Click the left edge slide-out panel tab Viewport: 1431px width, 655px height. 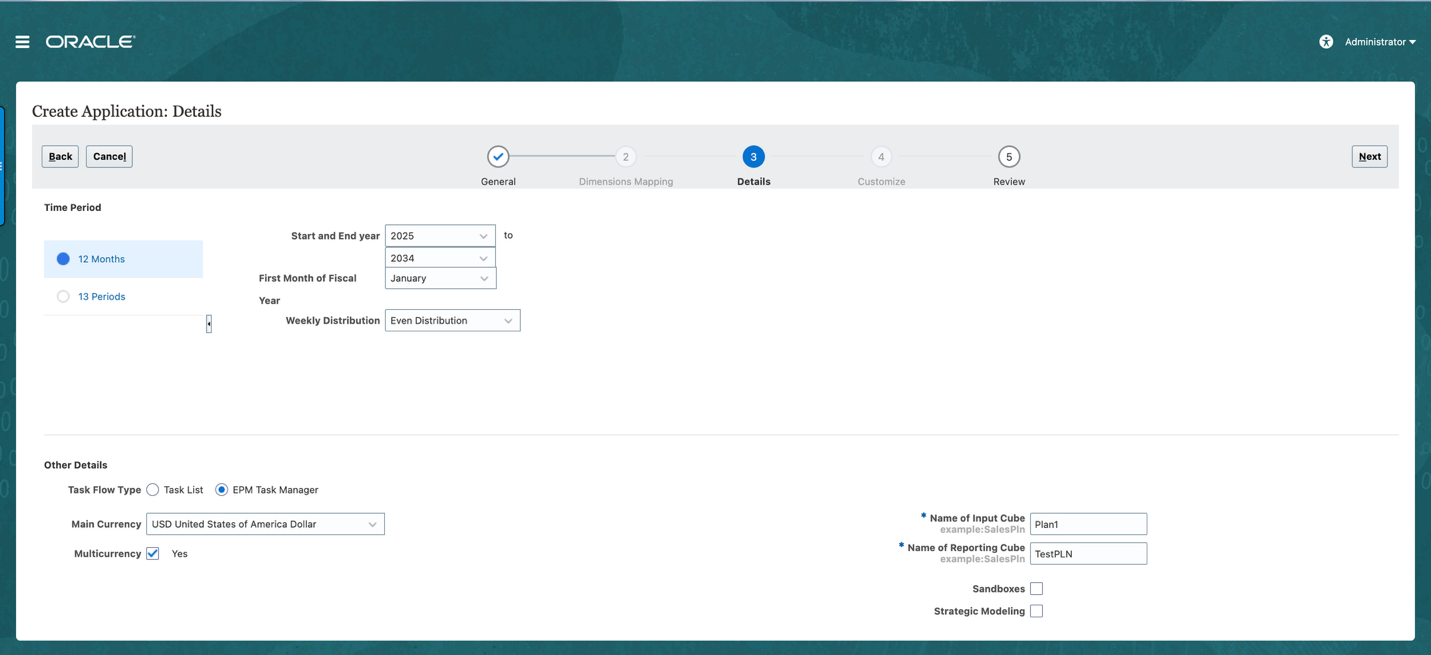pos(3,166)
